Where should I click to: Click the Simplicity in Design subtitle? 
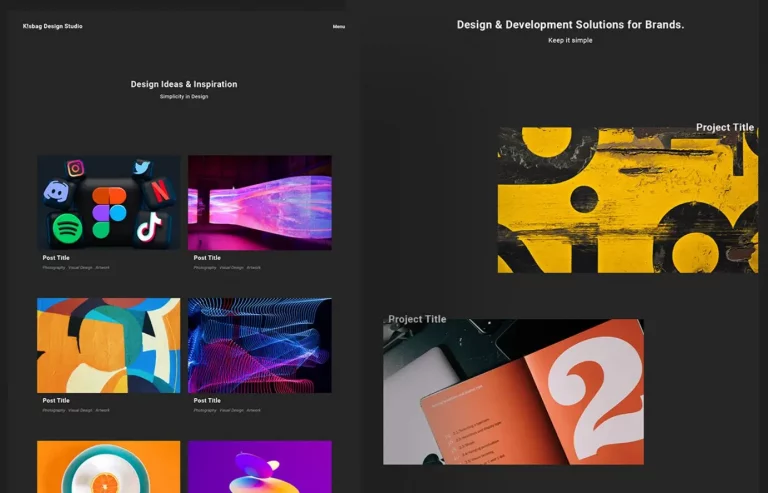pyautogui.click(x=184, y=96)
